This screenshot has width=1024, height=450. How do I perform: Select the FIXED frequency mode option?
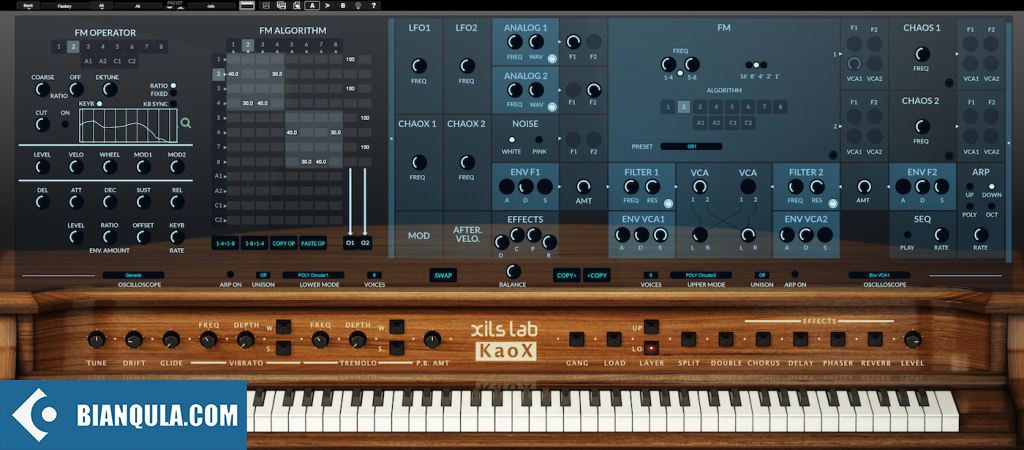coord(173,94)
